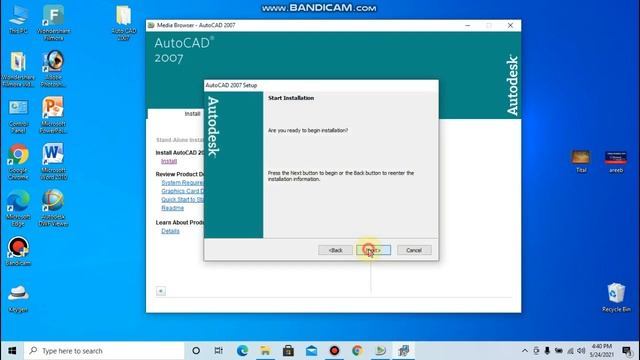Viewport: 640px width, 360px height.
Task: Click the small square button in Media Browser footer
Action: (161, 291)
